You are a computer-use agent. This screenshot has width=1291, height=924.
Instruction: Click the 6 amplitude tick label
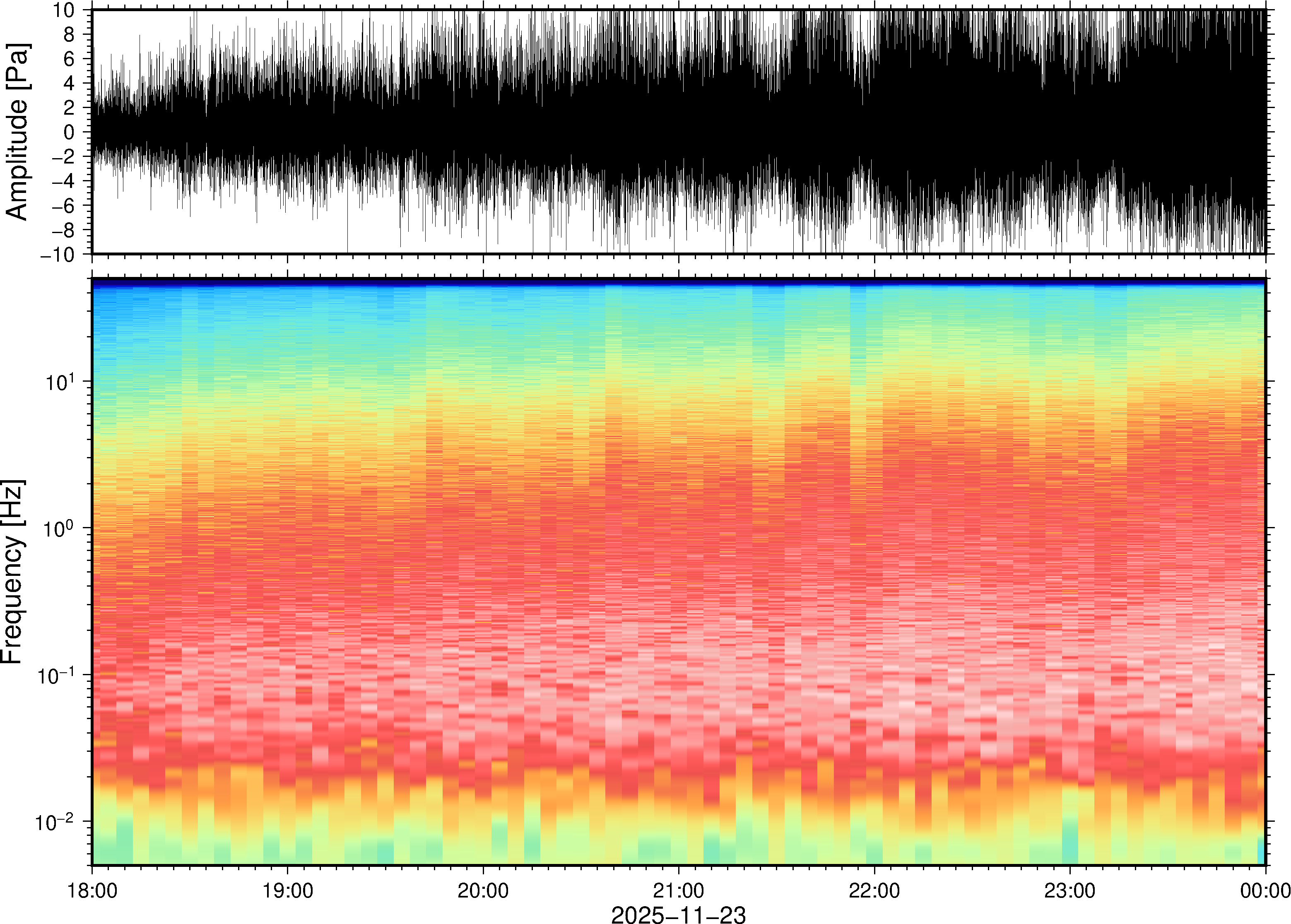pyautogui.click(x=70, y=59)
